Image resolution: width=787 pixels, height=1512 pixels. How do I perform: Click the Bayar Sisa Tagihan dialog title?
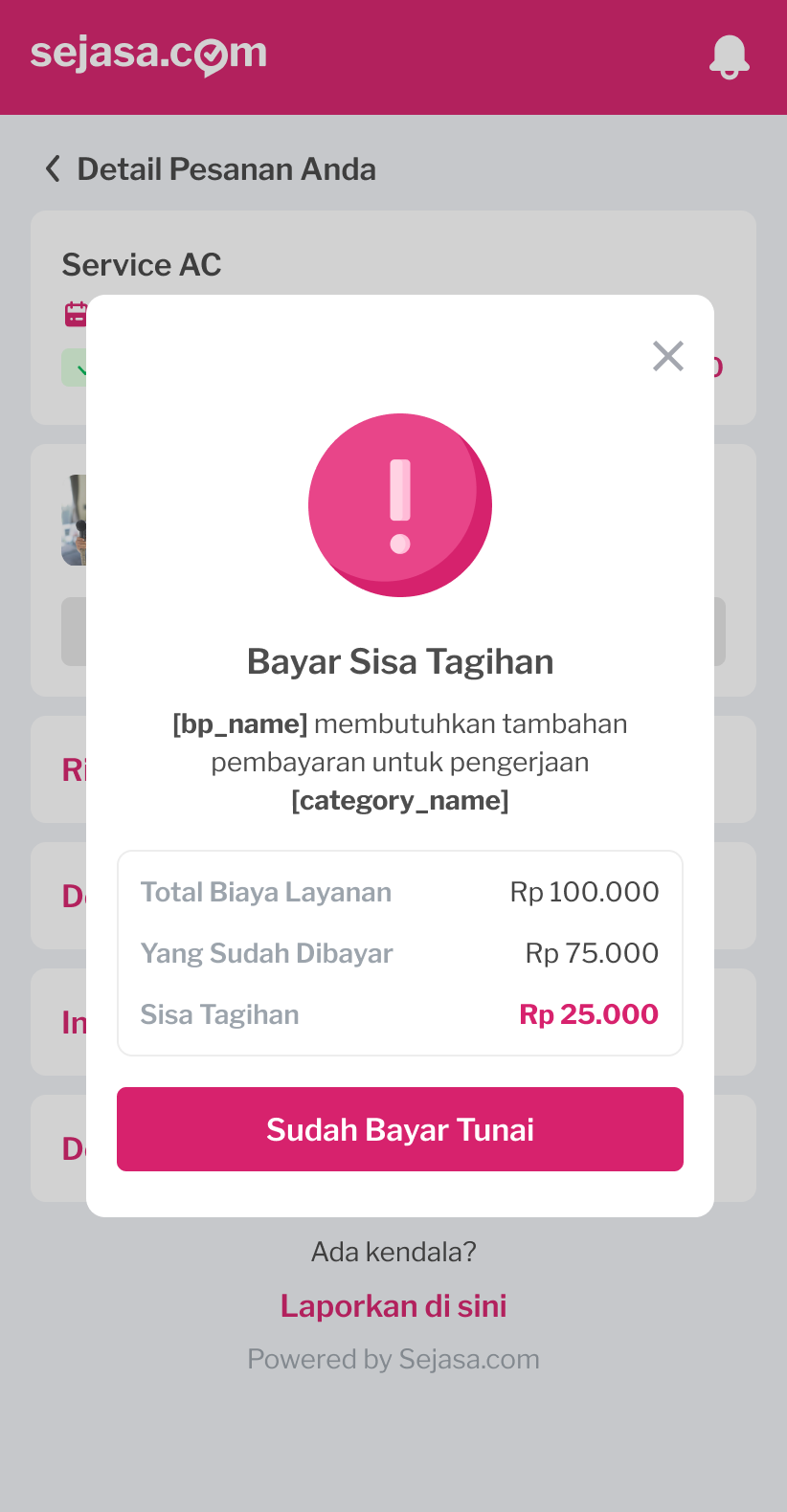click(x=400, y=661)
